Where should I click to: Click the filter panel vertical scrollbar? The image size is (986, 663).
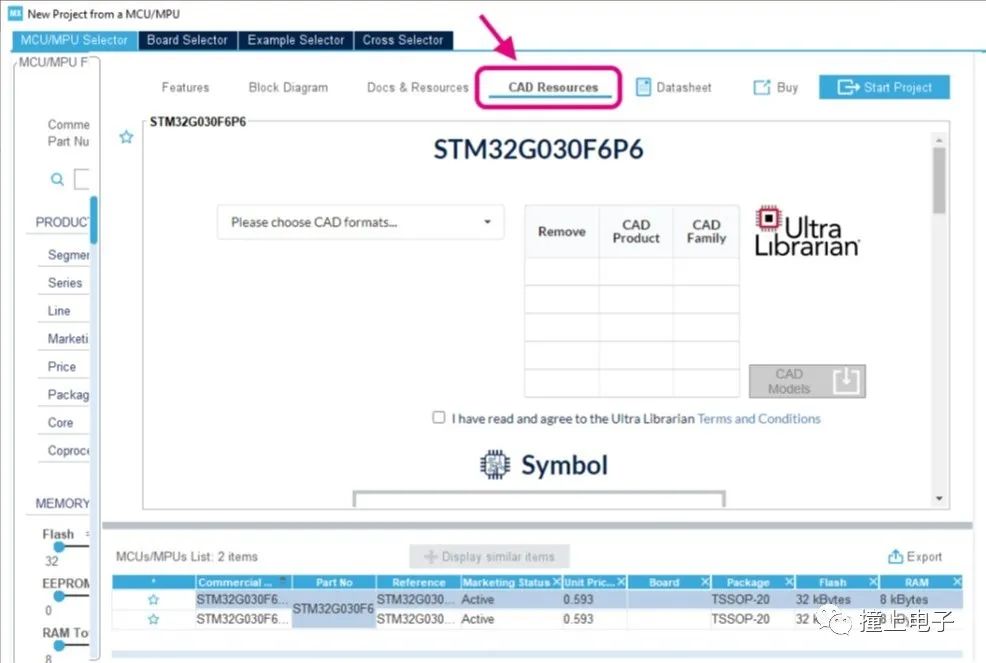point(94,220)
